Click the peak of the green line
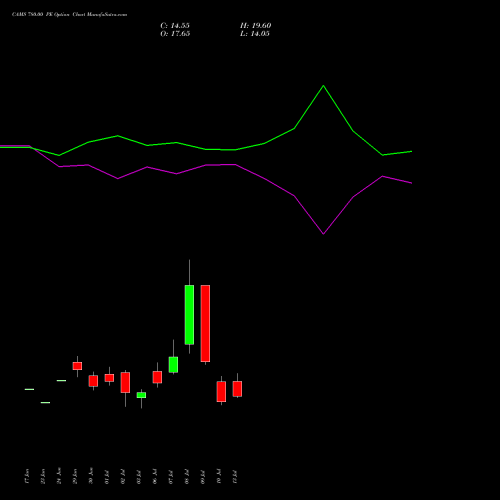Viewport: 500px width, 500px height. click(x=323, y=86)
